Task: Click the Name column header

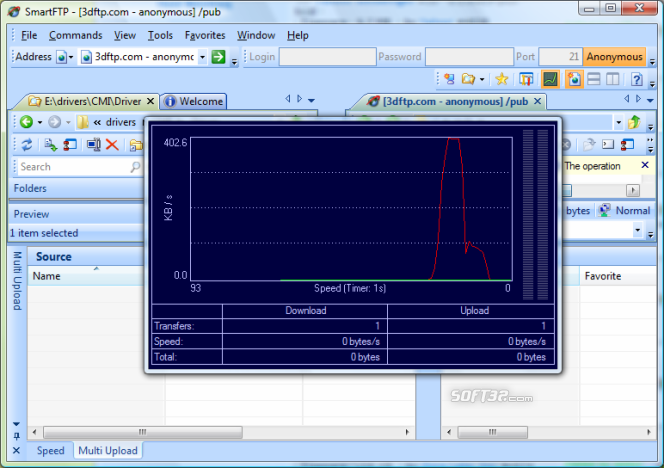Action: [x=86, y=276]
